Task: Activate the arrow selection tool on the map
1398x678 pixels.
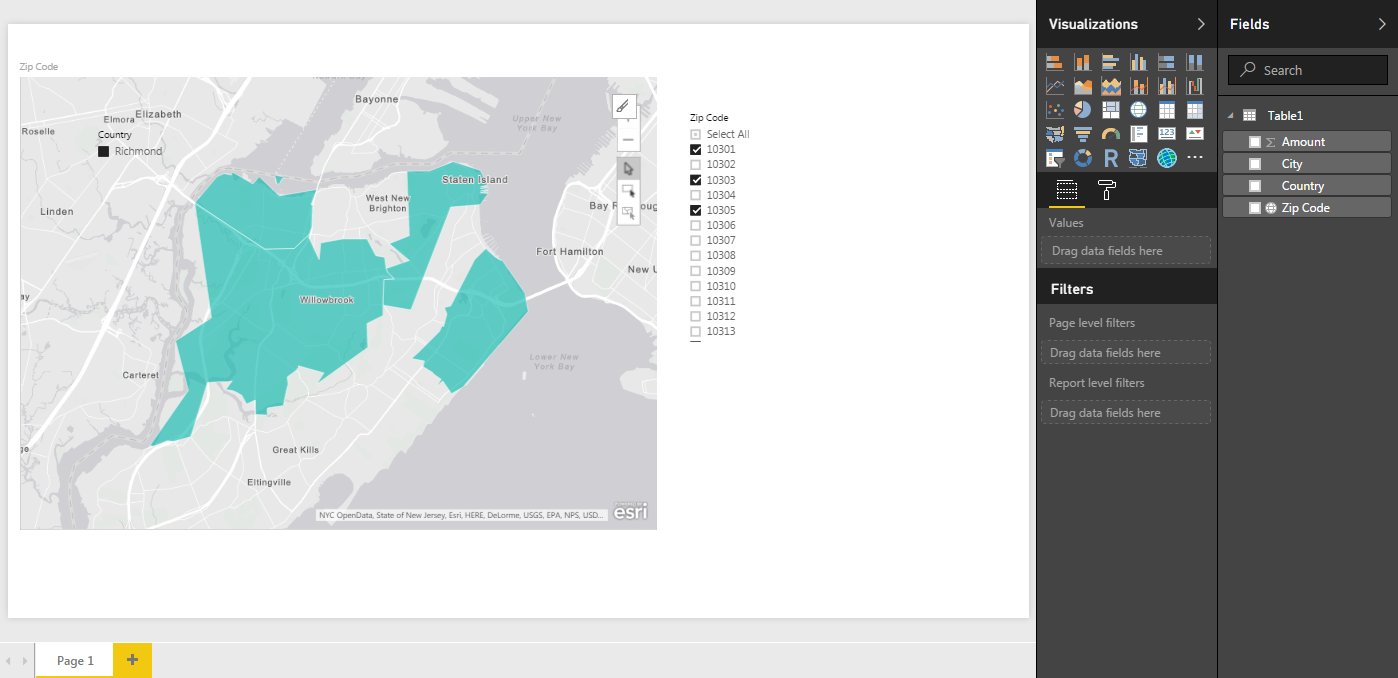Action: click(x=628, y=168)
